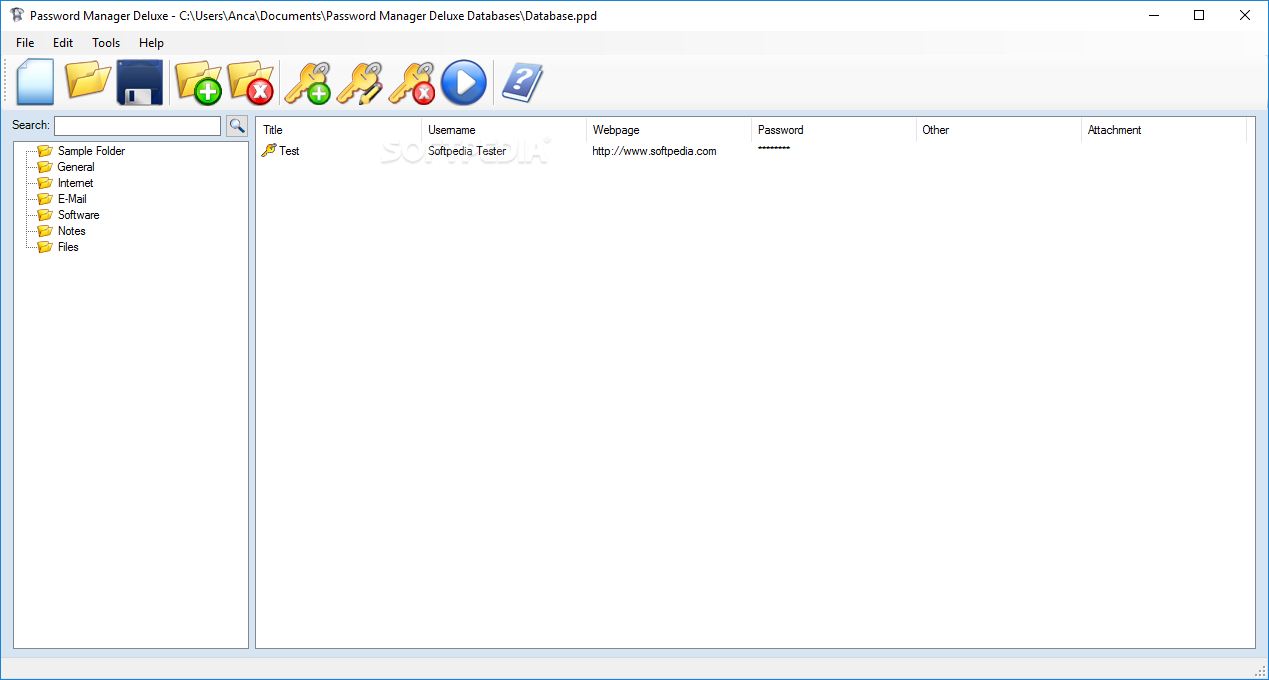Select the Internet folder label

pos(75,183)
